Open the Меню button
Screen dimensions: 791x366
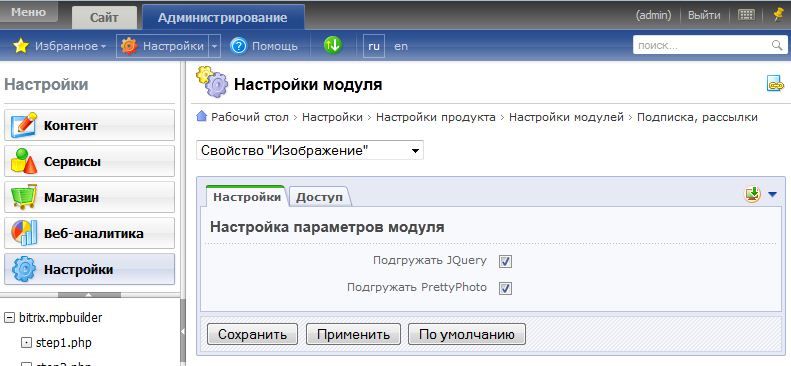coord(28,12)
